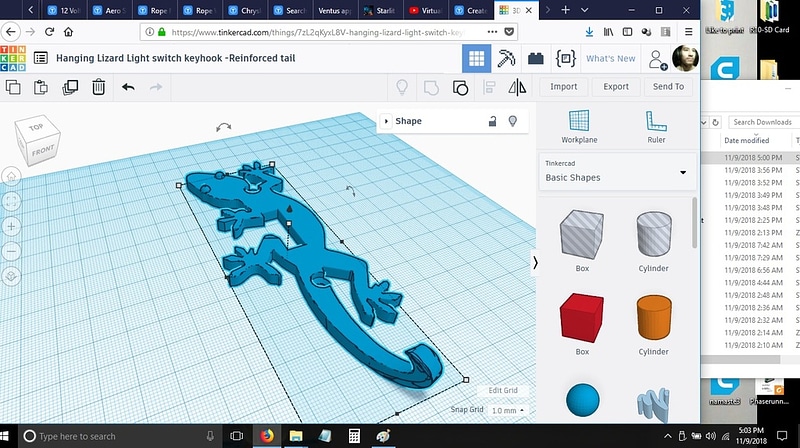The width and height of the screenshot is (800, 448).
Task: Click the Align tool
Action: point(489,87)
